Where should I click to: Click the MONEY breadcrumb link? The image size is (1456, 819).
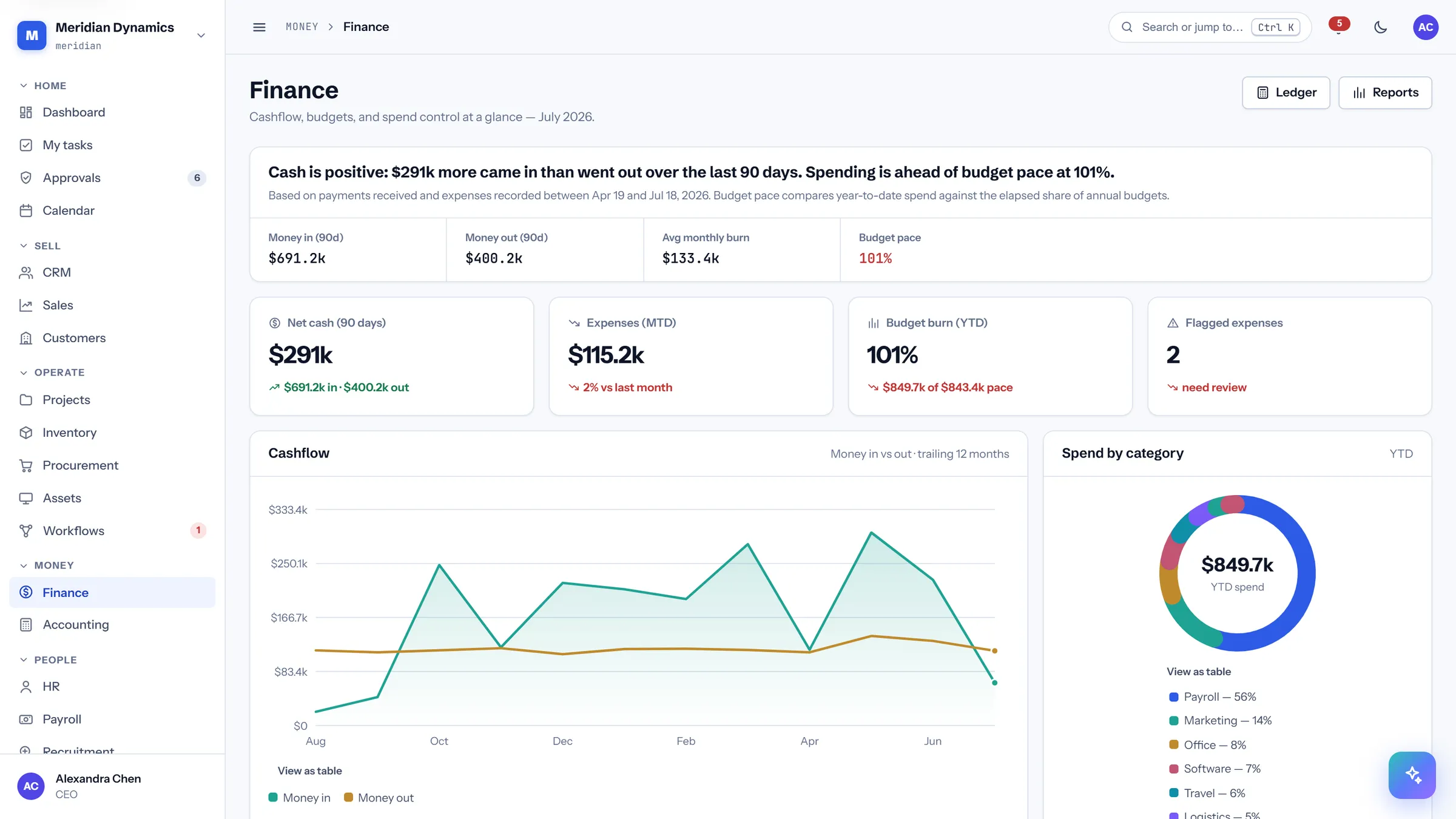(x=302, y=27)
